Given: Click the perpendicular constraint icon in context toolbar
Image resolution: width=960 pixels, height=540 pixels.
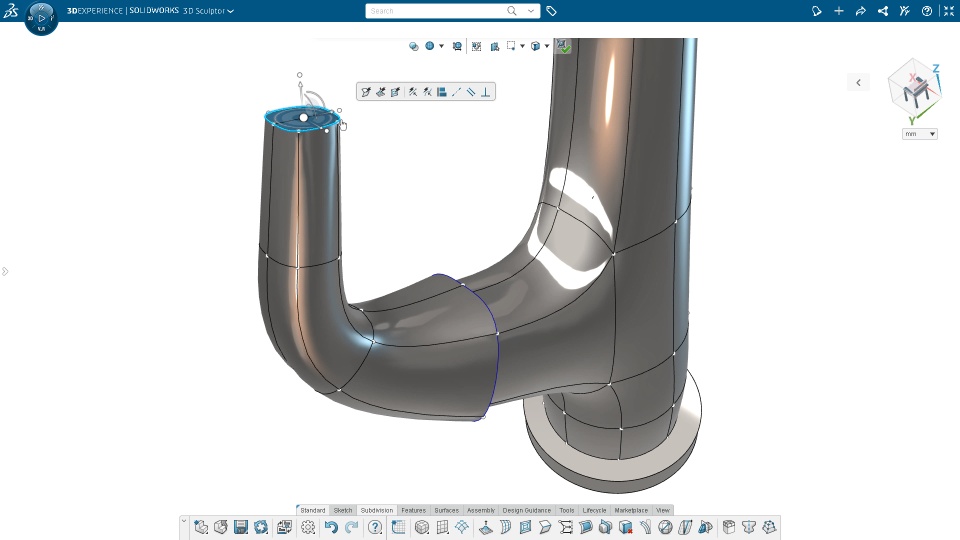Looking at the screenshot, I should pos(486,92).
